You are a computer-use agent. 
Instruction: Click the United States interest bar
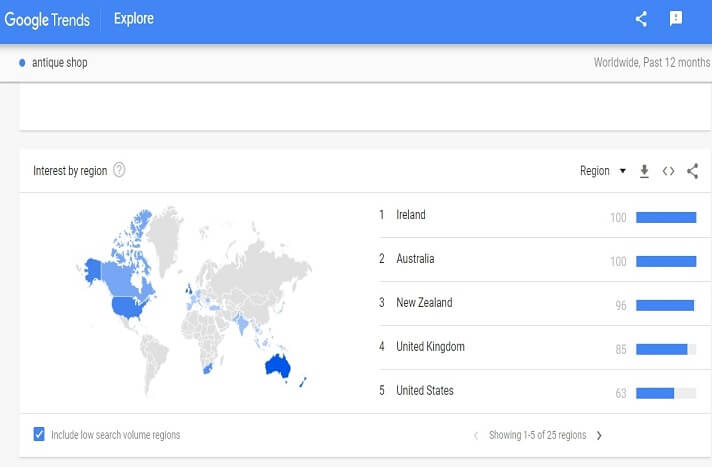pos(655,392)
